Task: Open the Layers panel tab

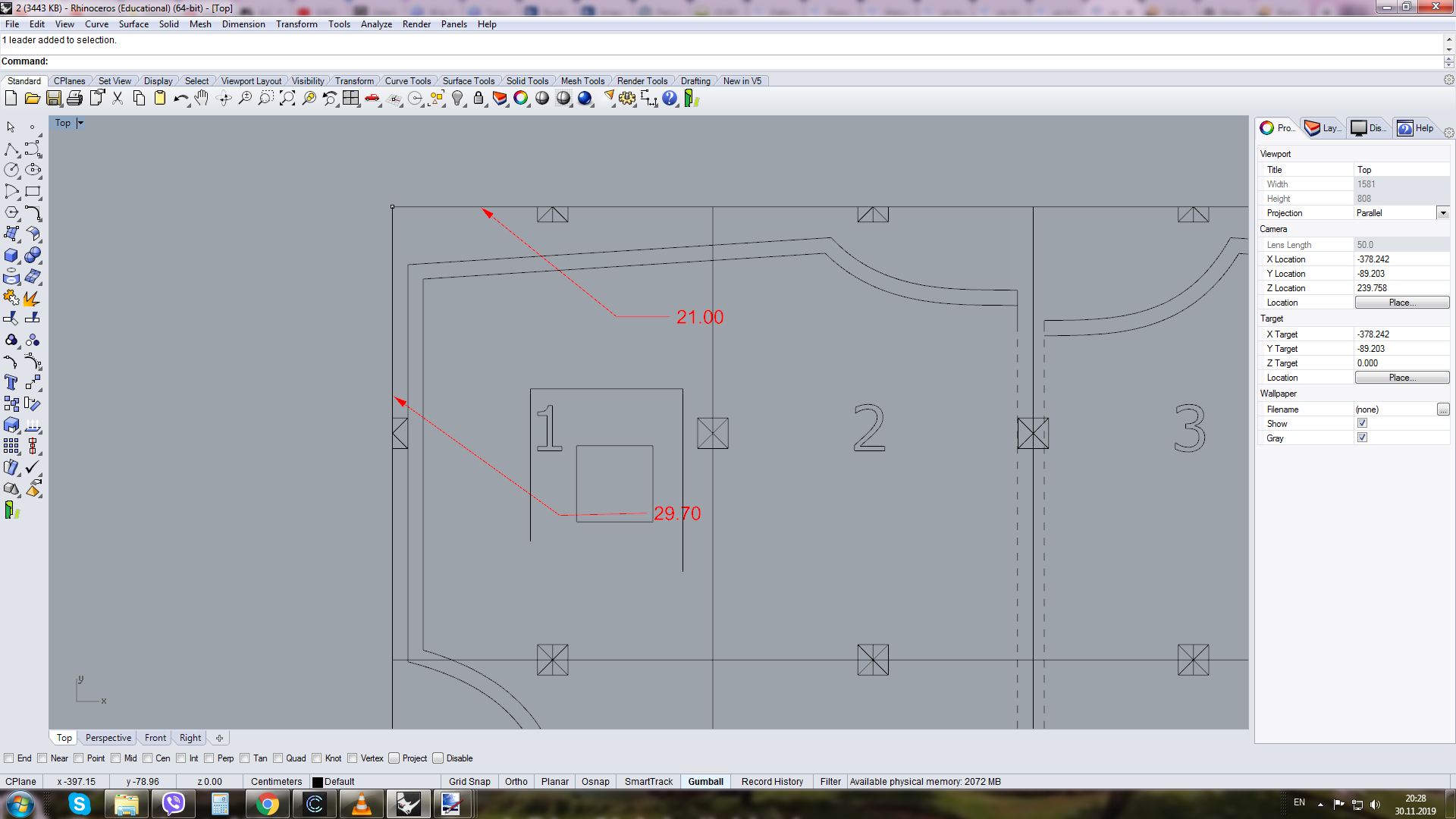Action: [x=1323, y=128]
